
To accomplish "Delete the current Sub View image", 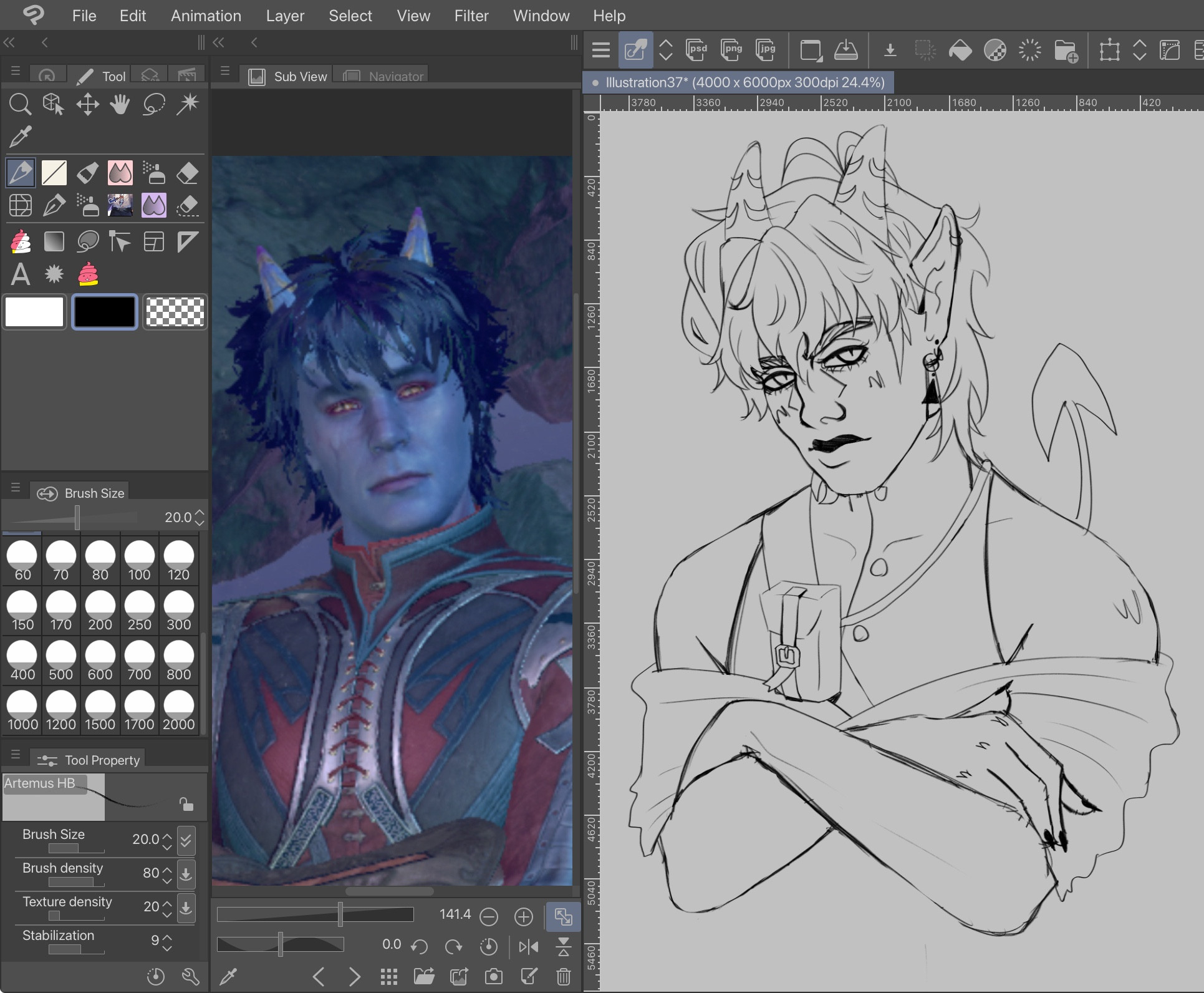I will tap(564, 976).
